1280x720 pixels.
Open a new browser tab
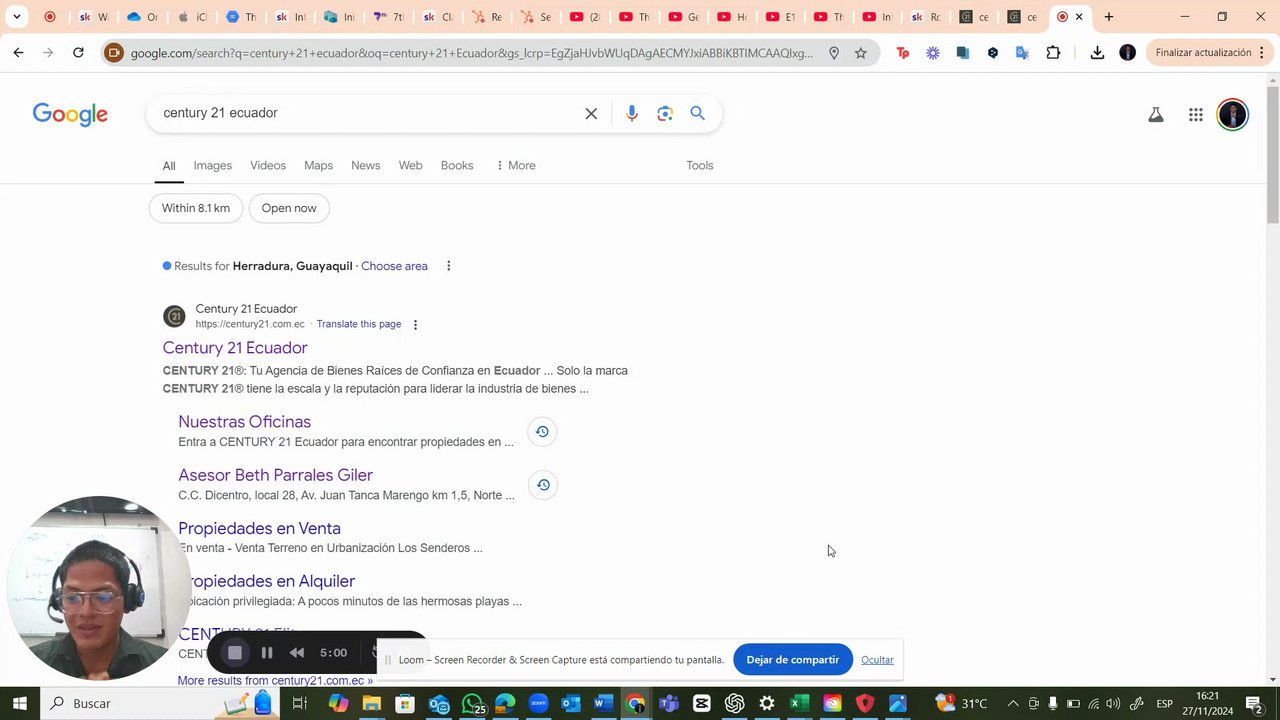point(1108,17)
